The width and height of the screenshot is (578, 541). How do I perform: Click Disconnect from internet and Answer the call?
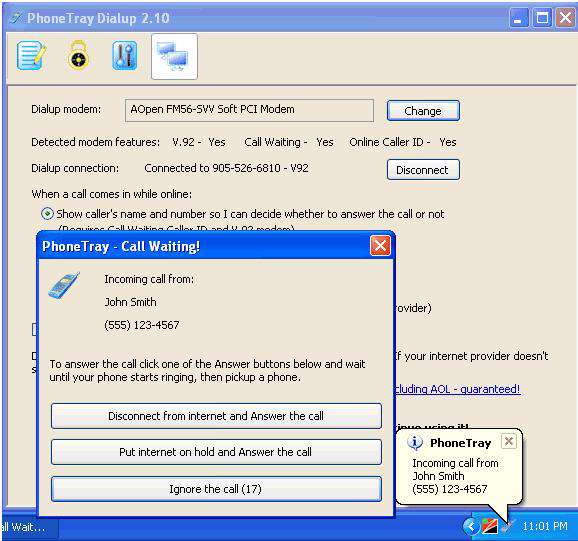216,416
